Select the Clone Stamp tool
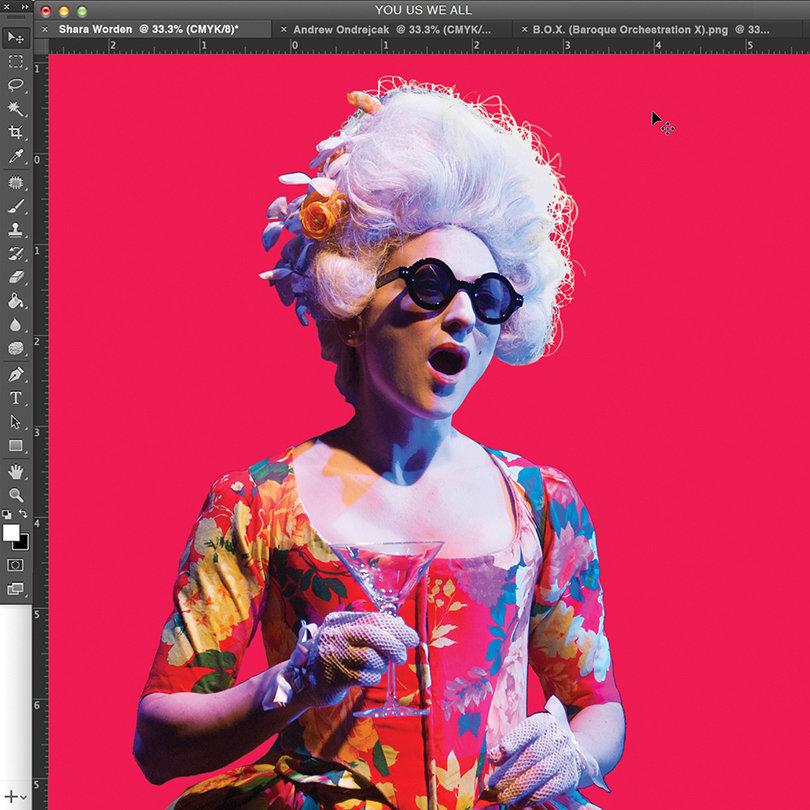 click(15, 230)
